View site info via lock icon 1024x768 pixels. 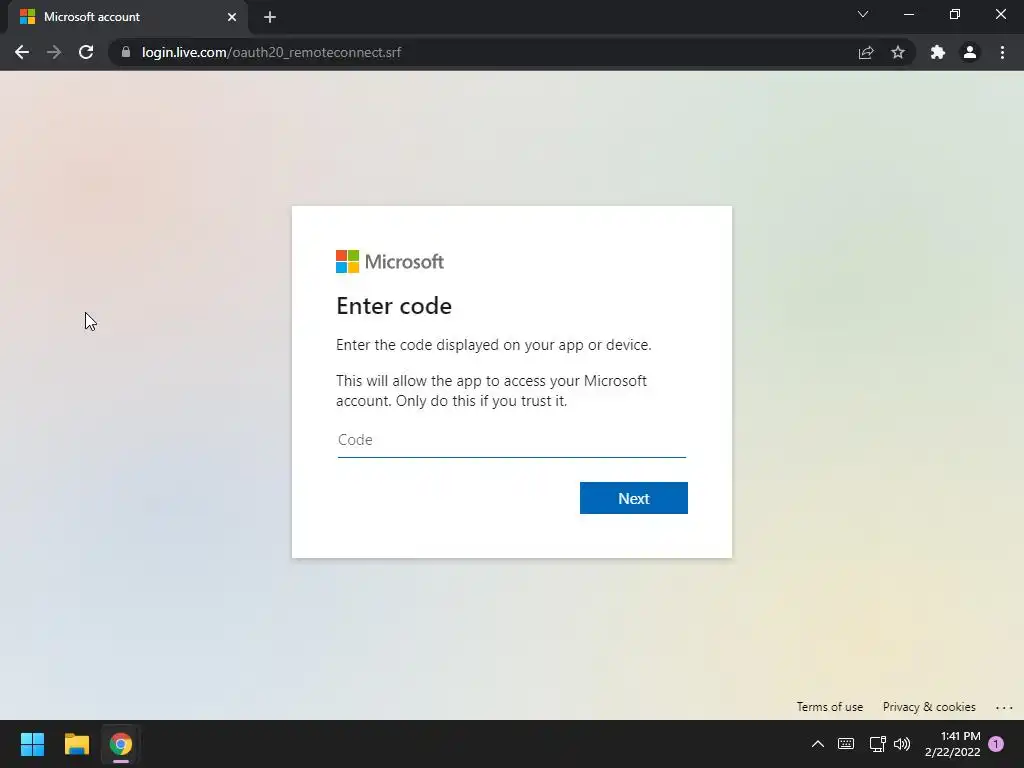coord(126,52)
